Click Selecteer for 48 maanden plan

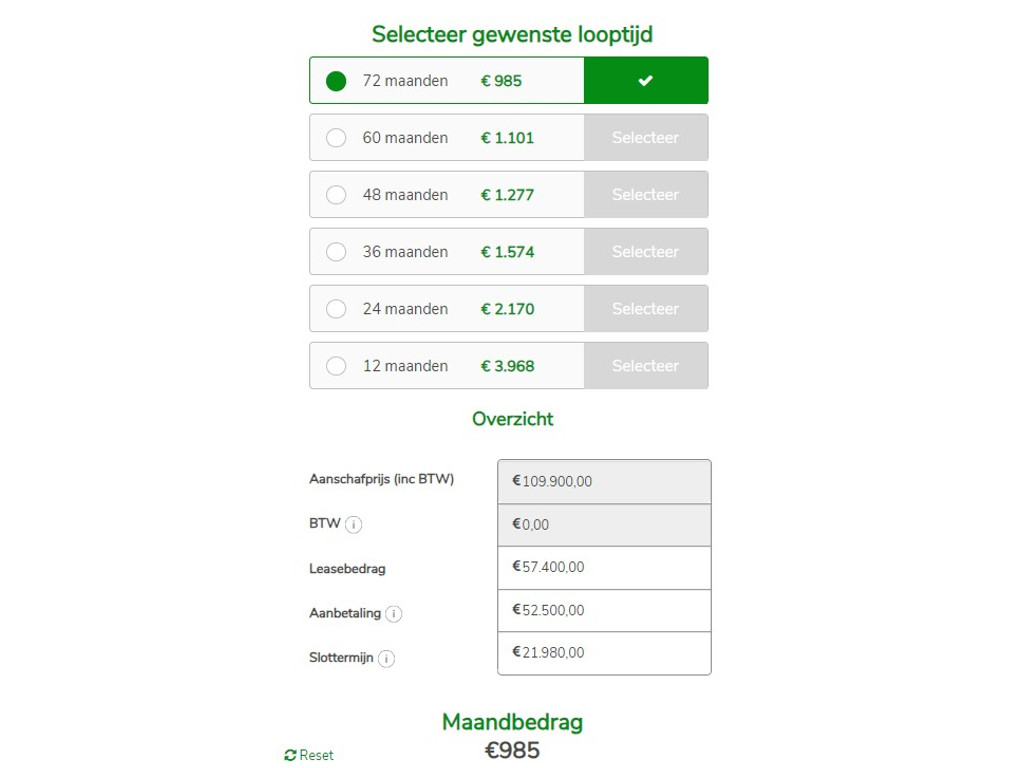point(646,195)
